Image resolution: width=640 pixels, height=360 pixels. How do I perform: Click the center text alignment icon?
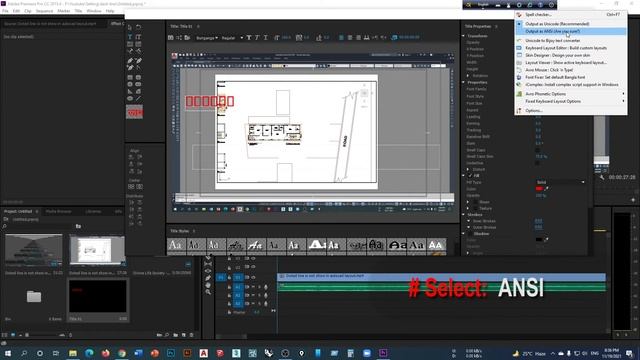pos(350,38)
